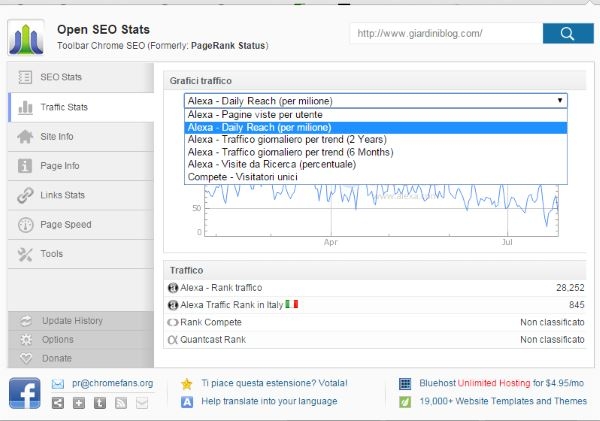Click the Page Info 'i' icon
600x421 pixels.
tap(25, 166)
